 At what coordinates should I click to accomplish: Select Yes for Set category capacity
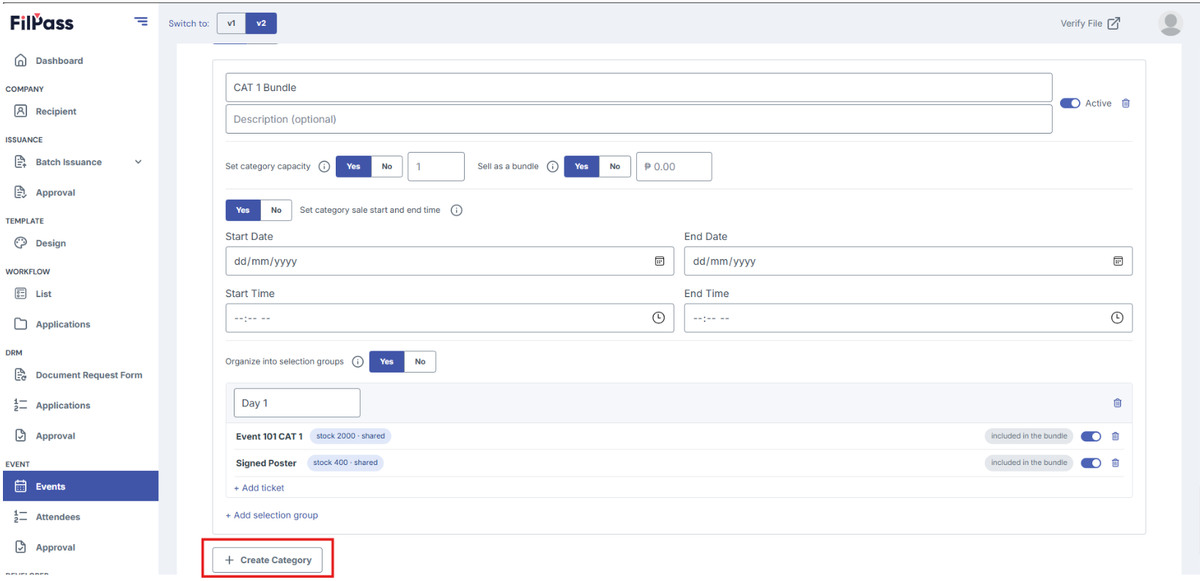(354, 167)
